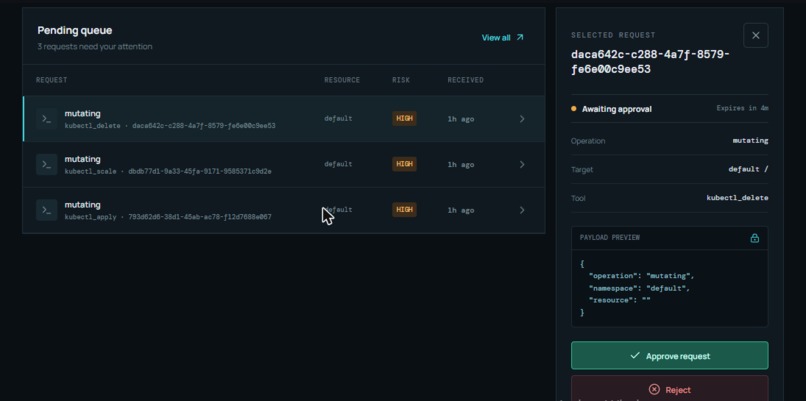
Task: Click terminal icon of kubectl_apply request
Action: [46, 210]
